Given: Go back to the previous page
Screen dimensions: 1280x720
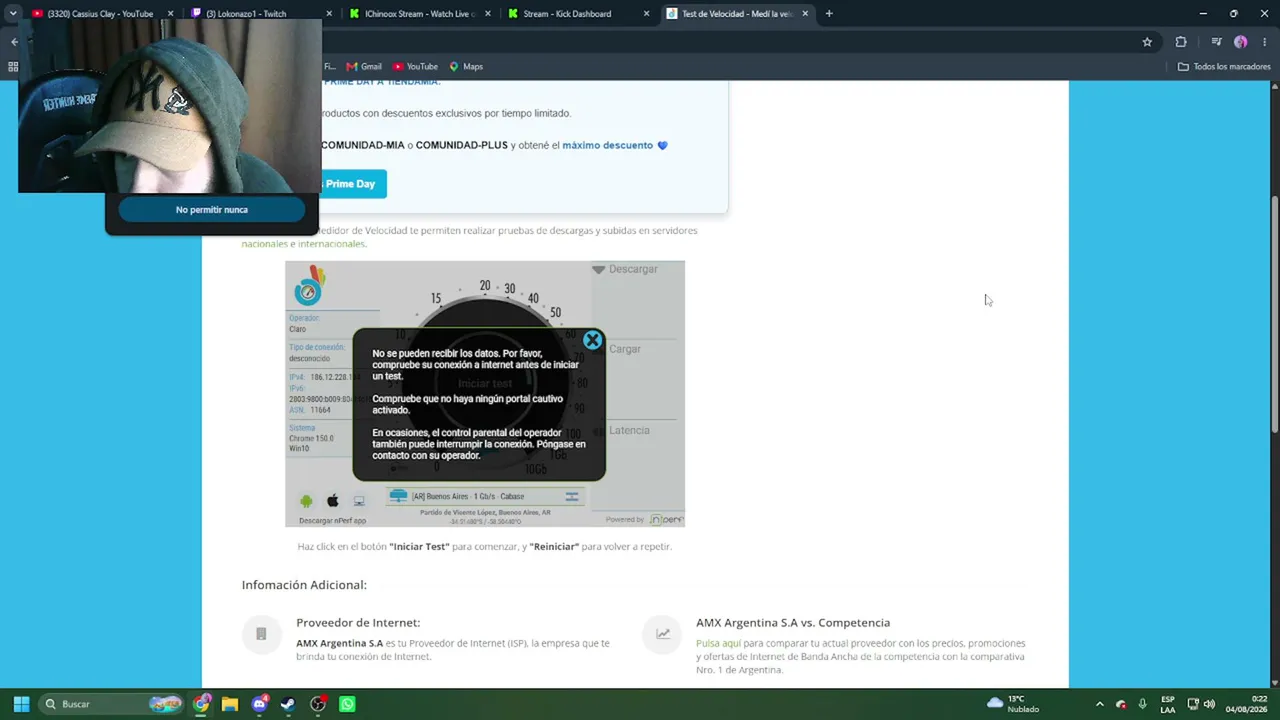Looking at the screenshot, I should tap(14, 42).
